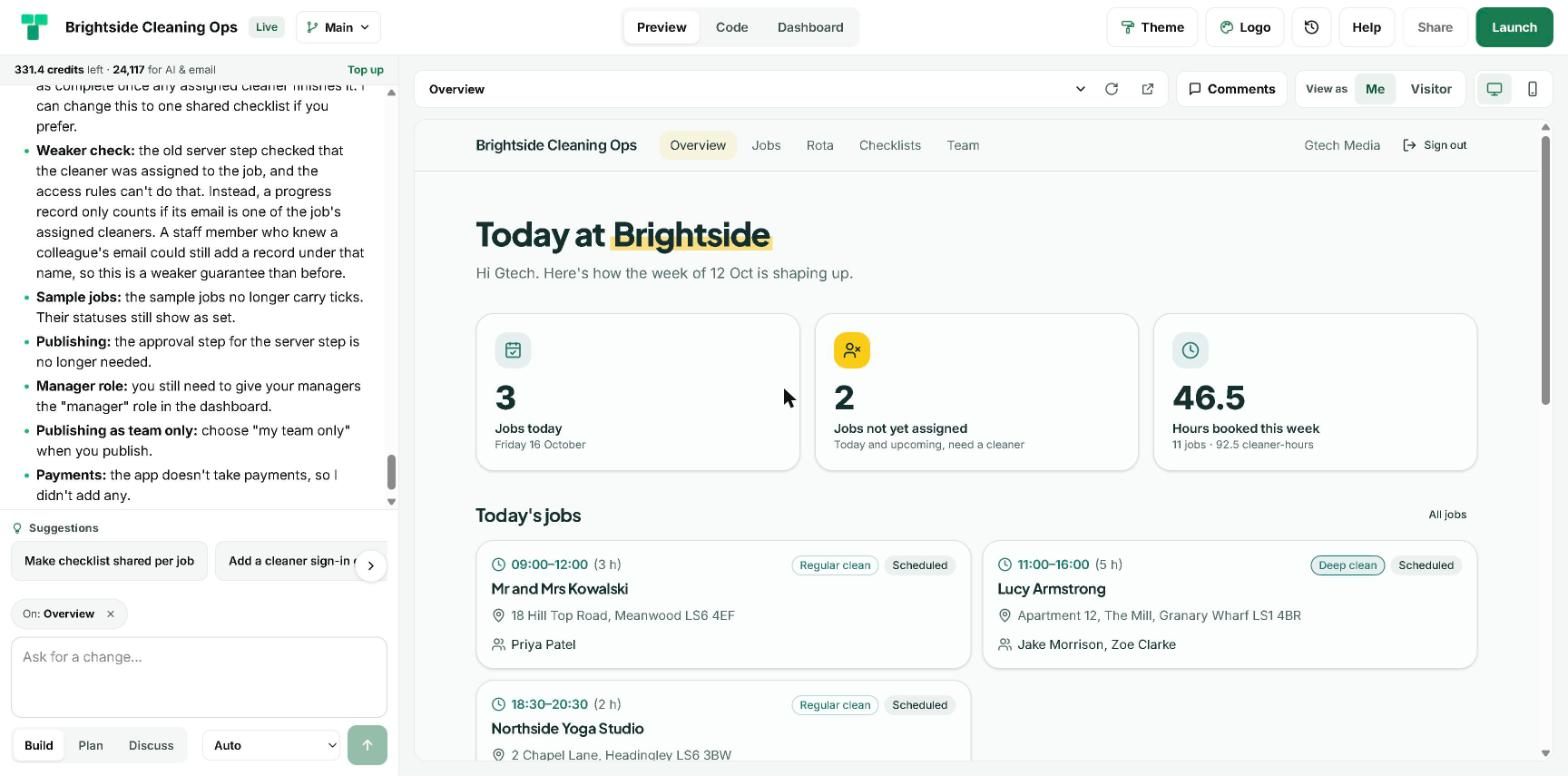Viewport: 1568px width, 776px height.
Task: Open the Theme settings
Action: click(x=1152, y=27)
